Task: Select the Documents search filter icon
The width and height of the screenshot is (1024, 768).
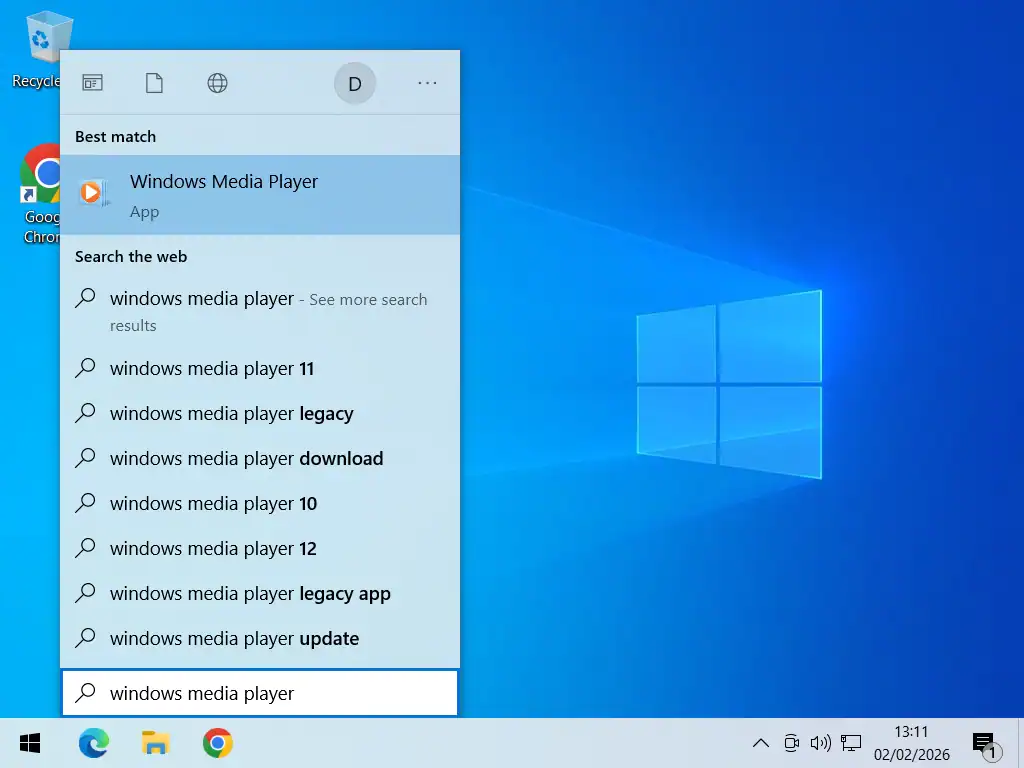Action: (x=154, y=83)
